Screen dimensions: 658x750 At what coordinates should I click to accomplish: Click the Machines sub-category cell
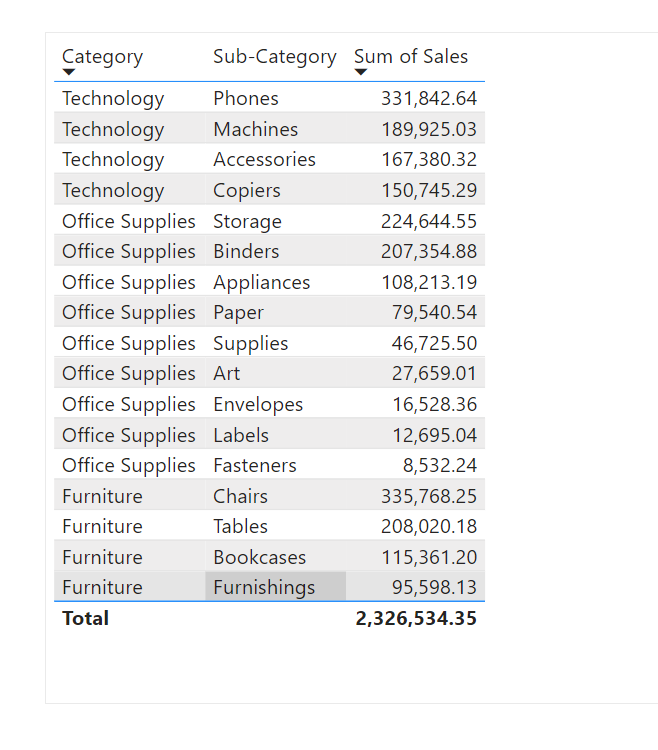pos(255,129)
